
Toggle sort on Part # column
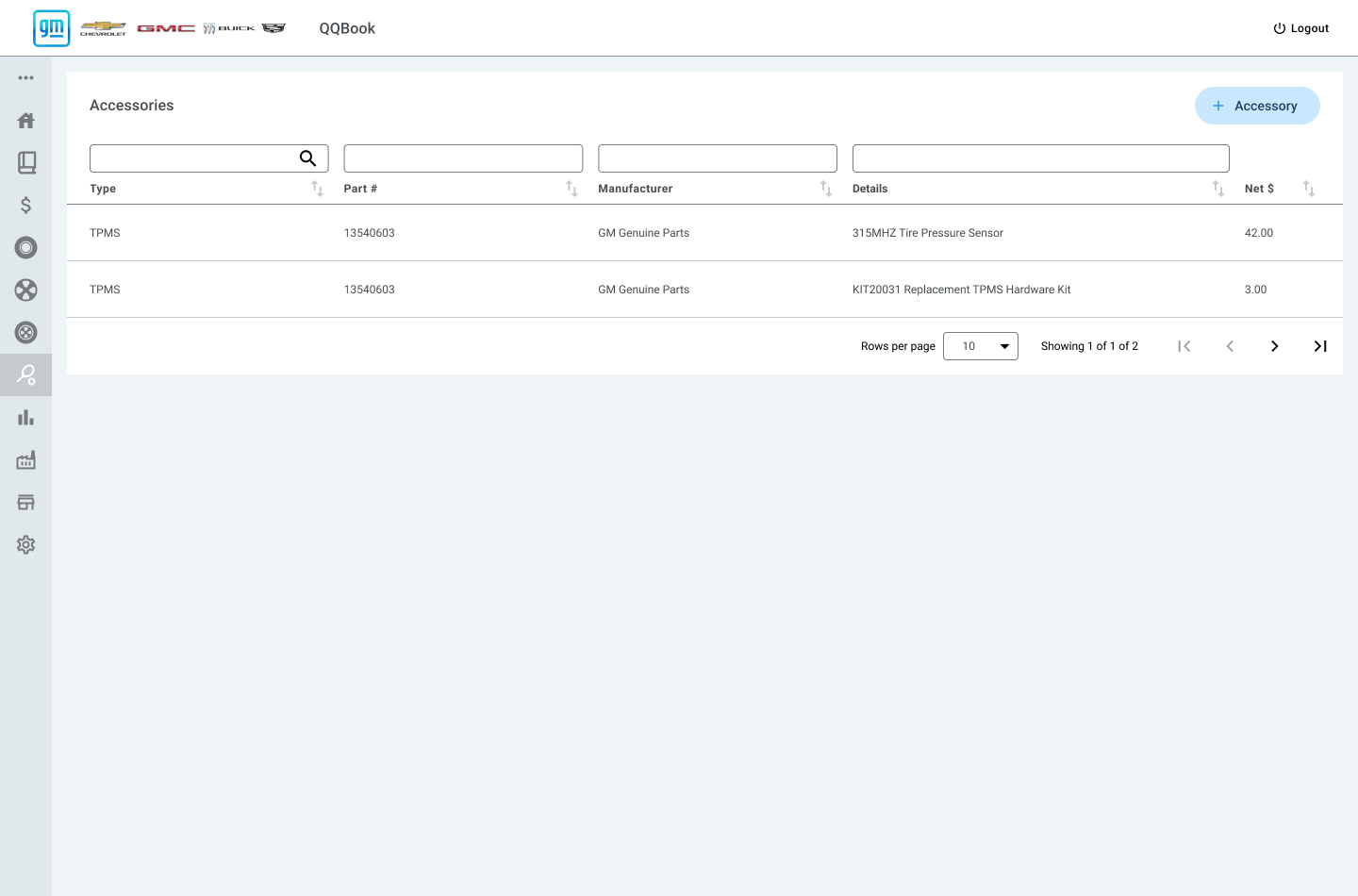(x=571, y=189)
